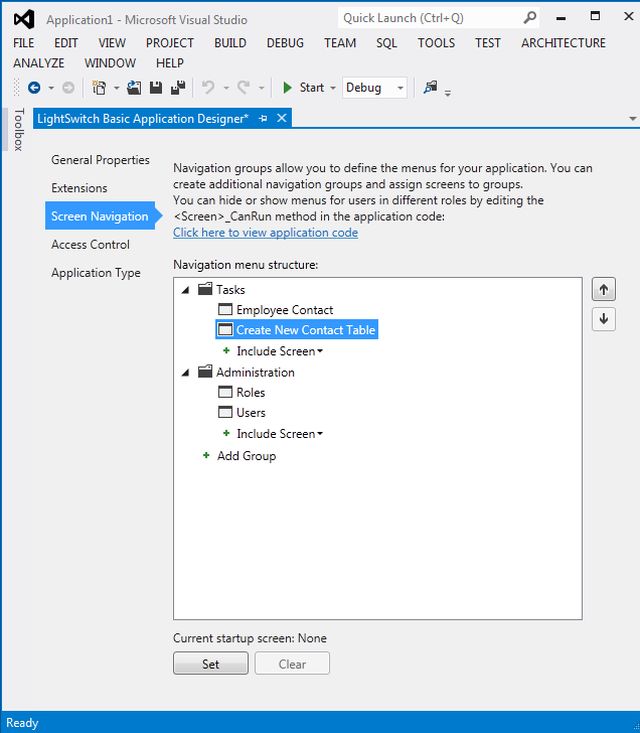Screen dimensions: 640x733
Task: Click the Roles screen icon
Action: pos(225,392)
